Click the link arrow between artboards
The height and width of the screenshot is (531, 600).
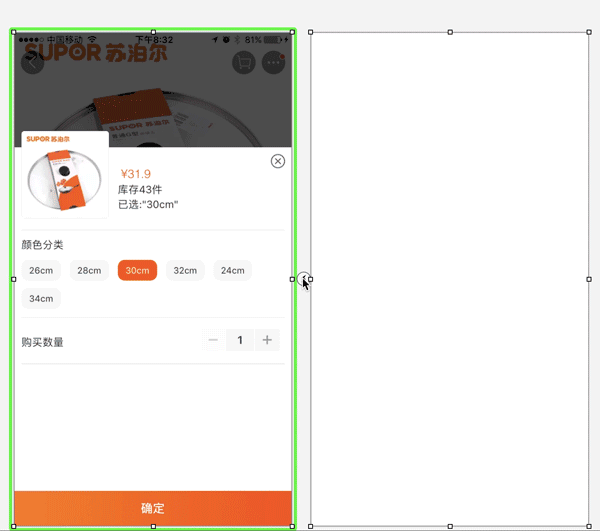click(x=303, y=278)
